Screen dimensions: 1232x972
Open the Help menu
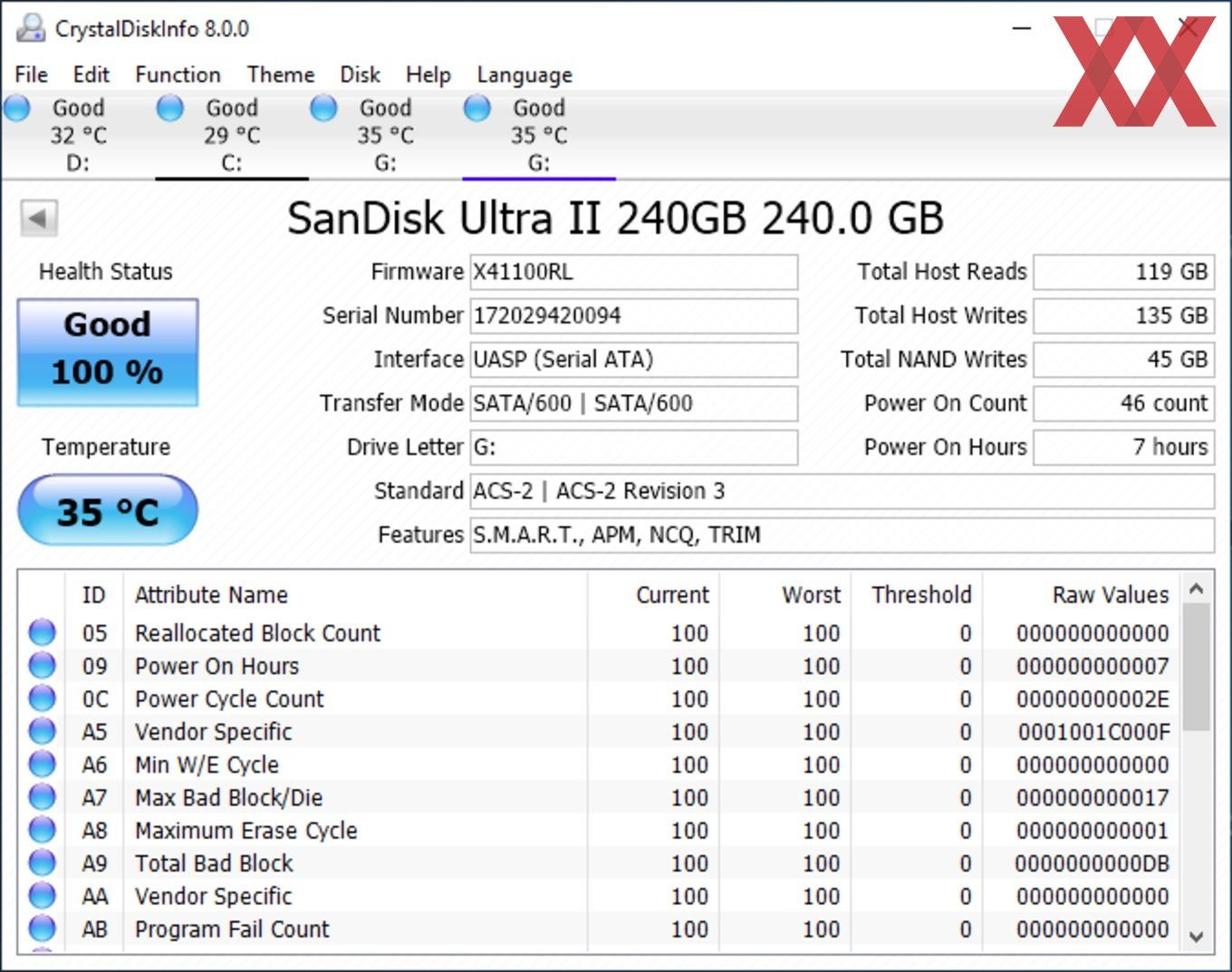428,74
